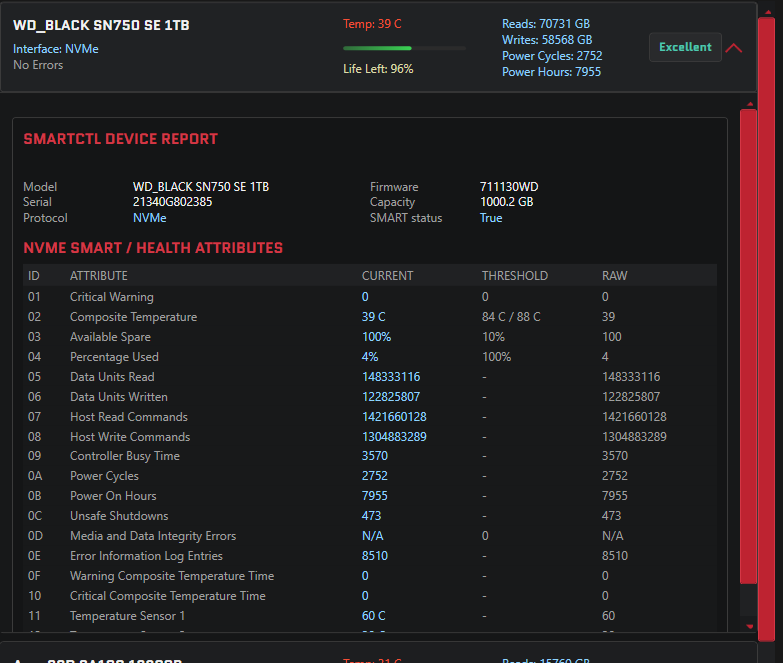Click the THRESHOLD column header
Viewport: 783px width, 663px height.
(515, 276)
